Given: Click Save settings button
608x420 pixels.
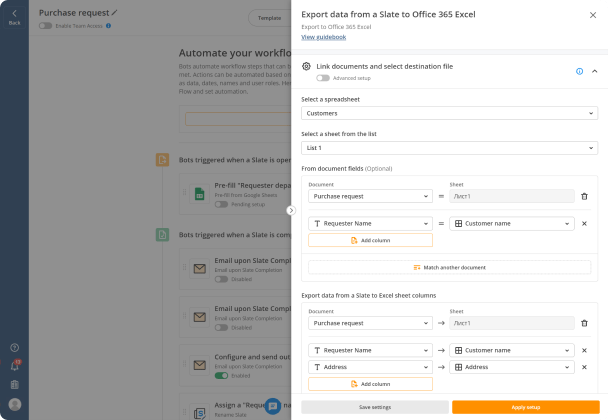Looking at the screenshot, I should tap(375, 407).
